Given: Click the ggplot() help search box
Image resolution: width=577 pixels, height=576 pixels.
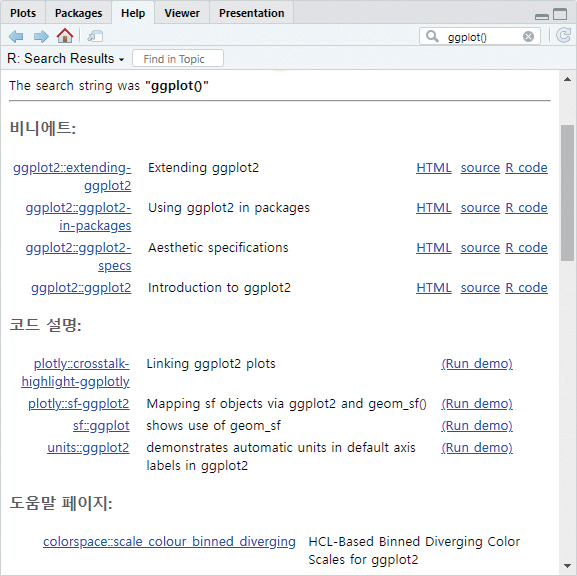Looking at the screenshot, I should (479, 36).
